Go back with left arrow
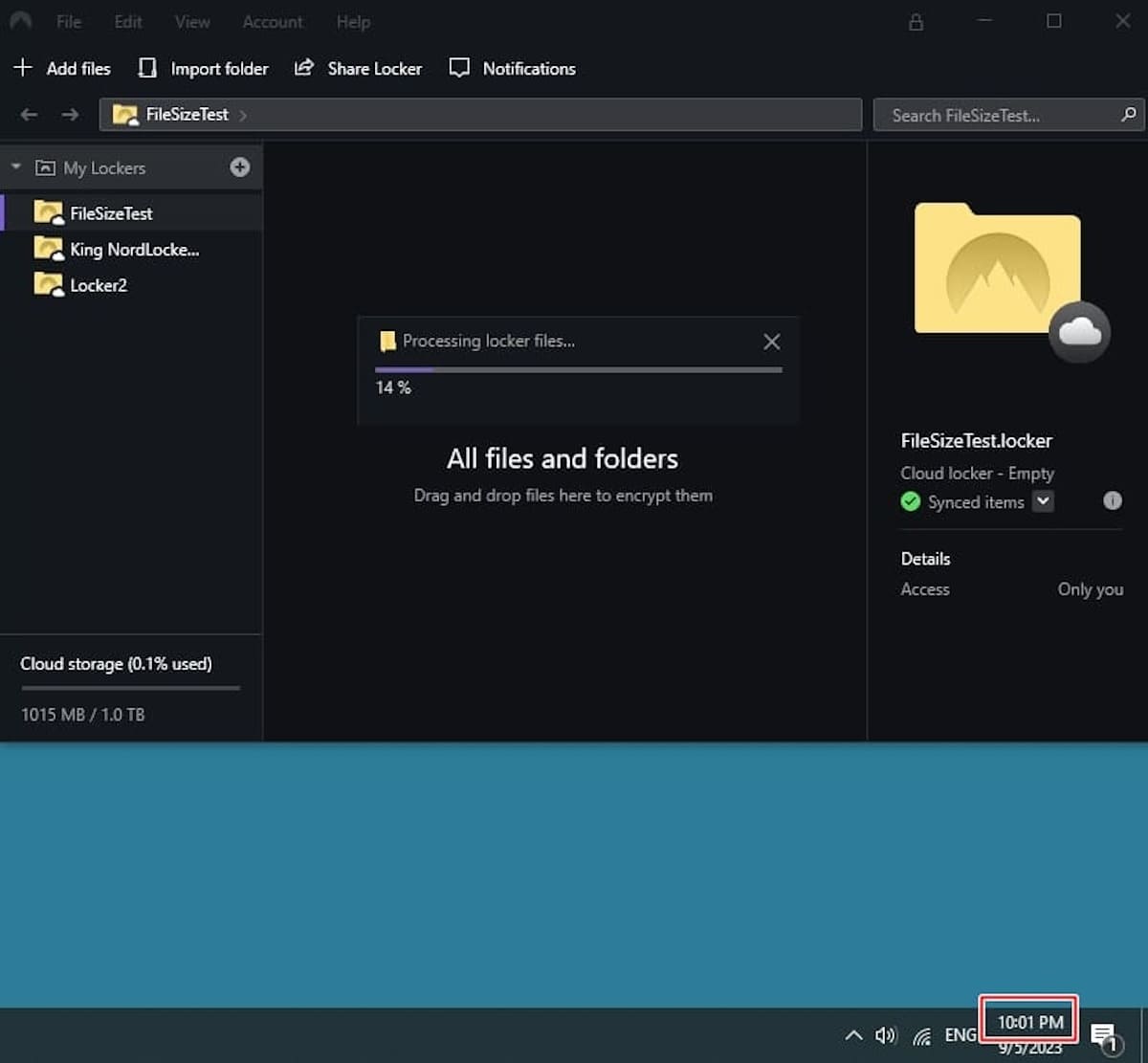The height and width of the screenshot is (1063, 1148). click(x=29, y=115)
